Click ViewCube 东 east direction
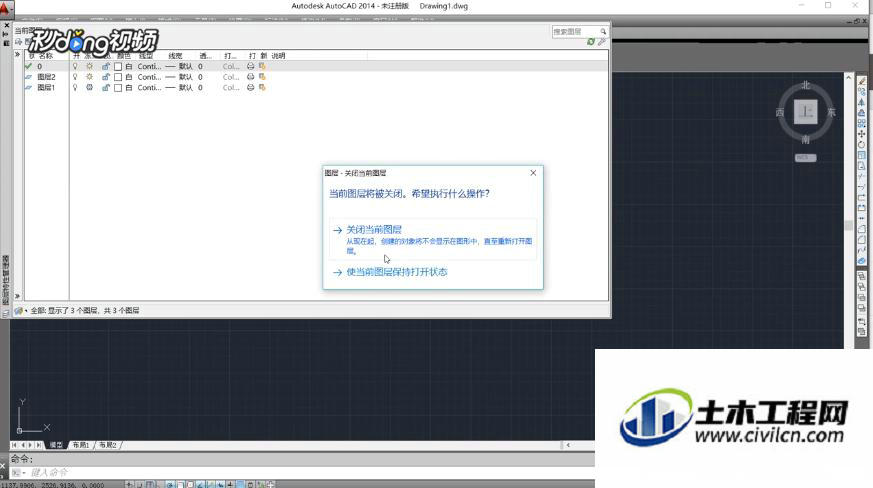Image resolution: width=873 pixels, height=488 pixels. (831, 112)
